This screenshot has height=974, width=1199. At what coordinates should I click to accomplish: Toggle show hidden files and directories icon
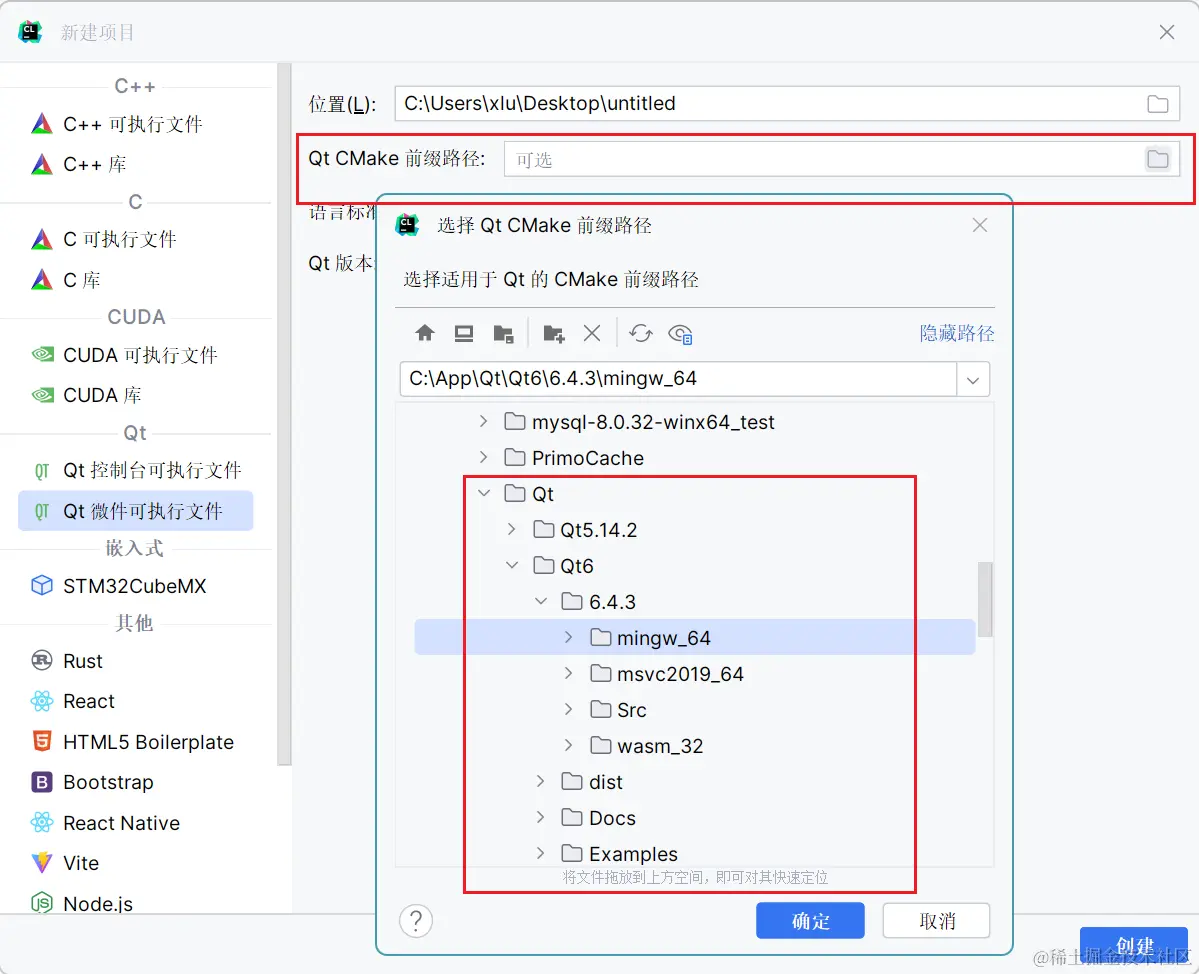tap(681, 334)
